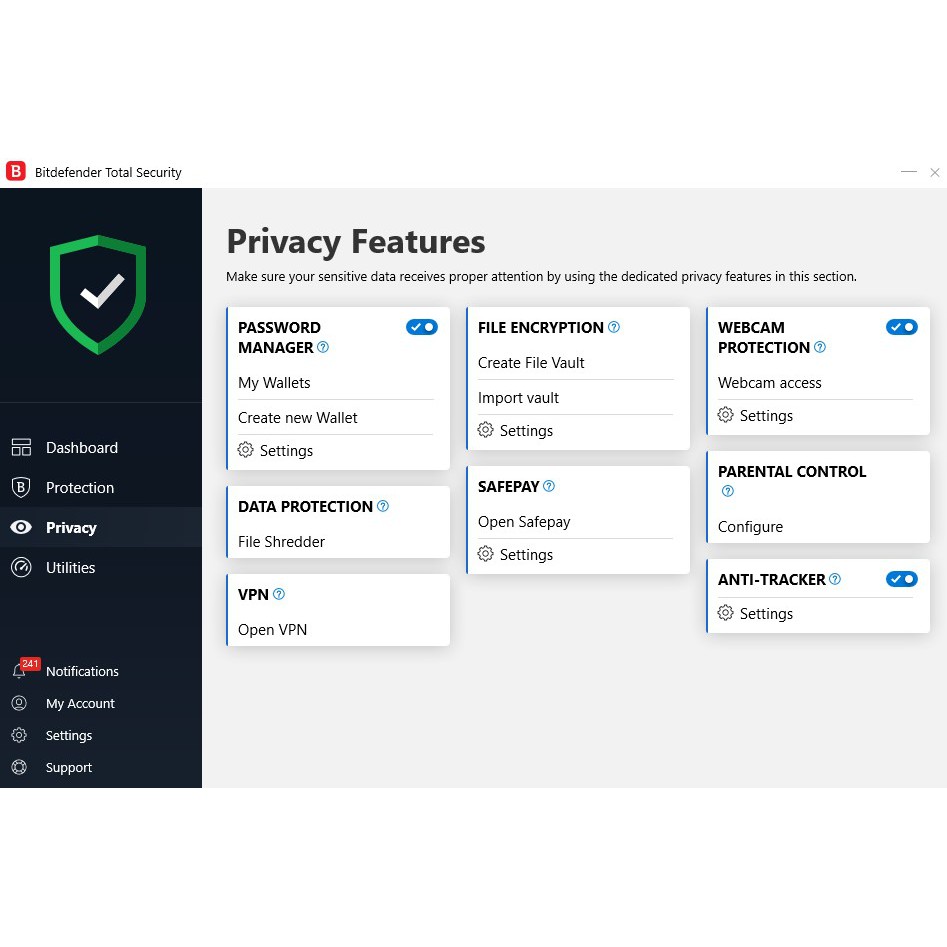947x947 pixels.
Task: Open Safepay Settings text
Action: tap(526, 554)
